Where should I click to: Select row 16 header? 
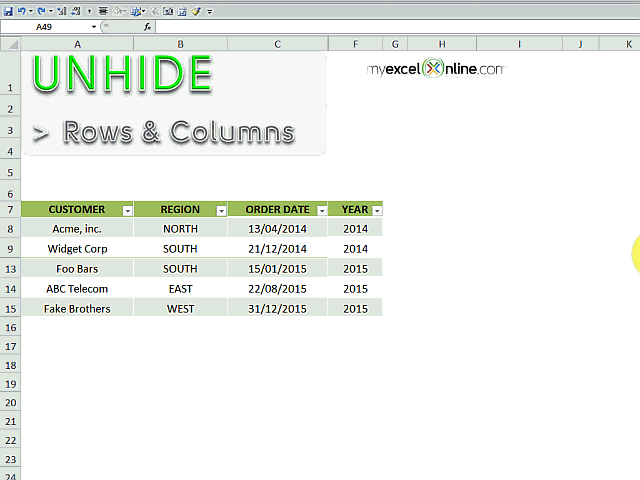coord(10,327)
